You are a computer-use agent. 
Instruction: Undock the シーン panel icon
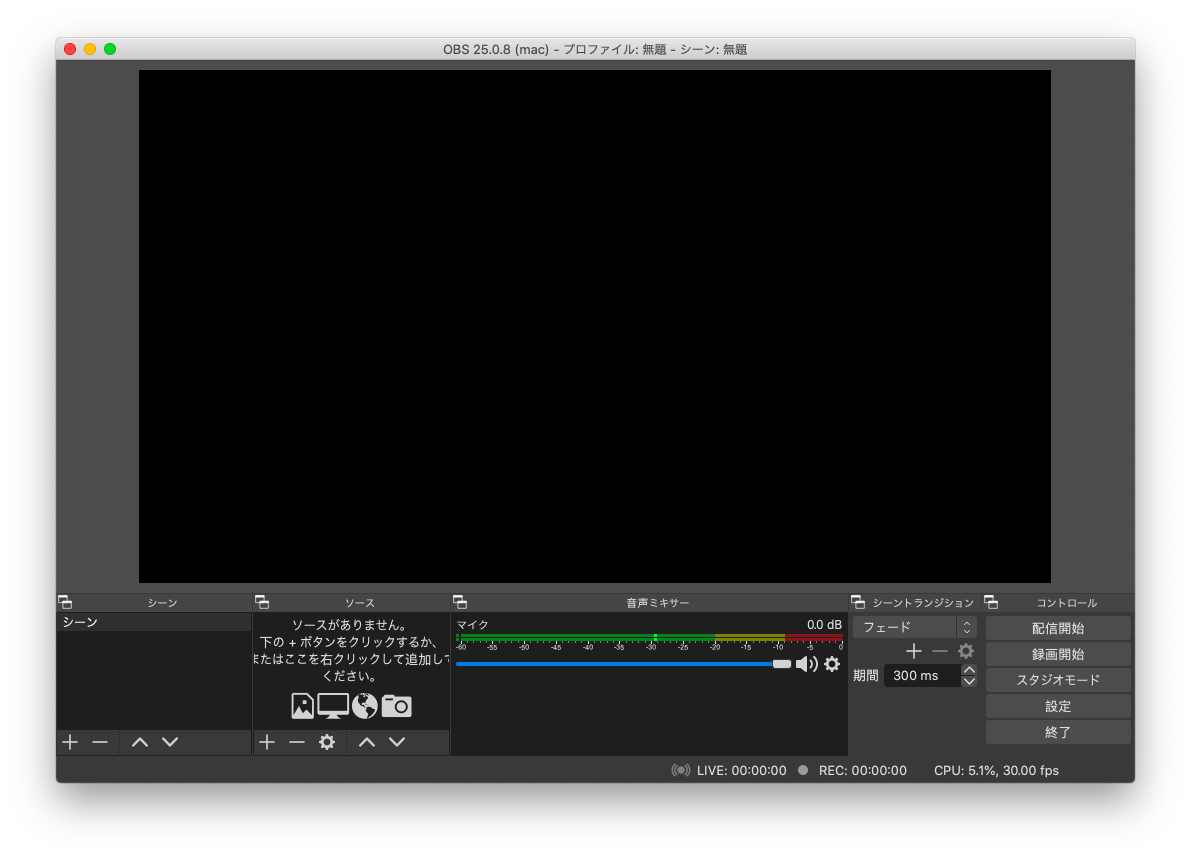coord(65,602)
